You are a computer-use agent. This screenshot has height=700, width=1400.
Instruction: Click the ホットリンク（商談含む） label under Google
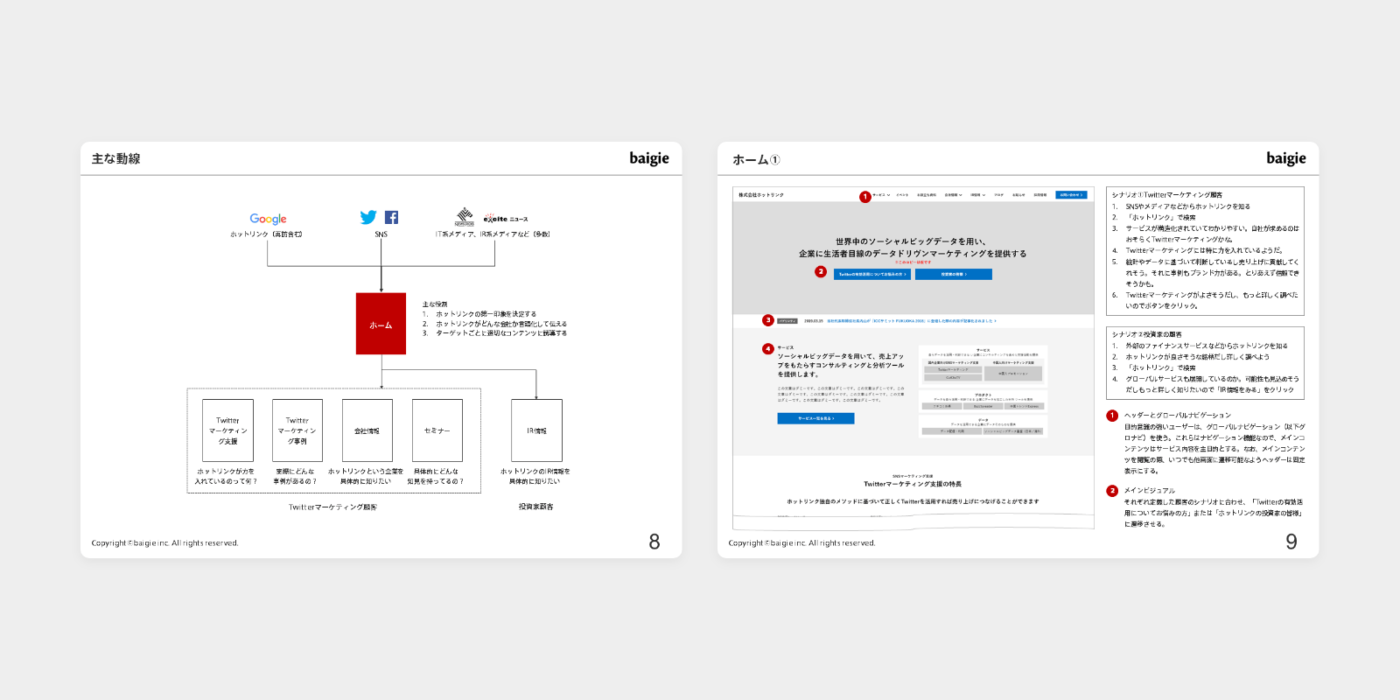pyautogui.click(x=267, y=234)
